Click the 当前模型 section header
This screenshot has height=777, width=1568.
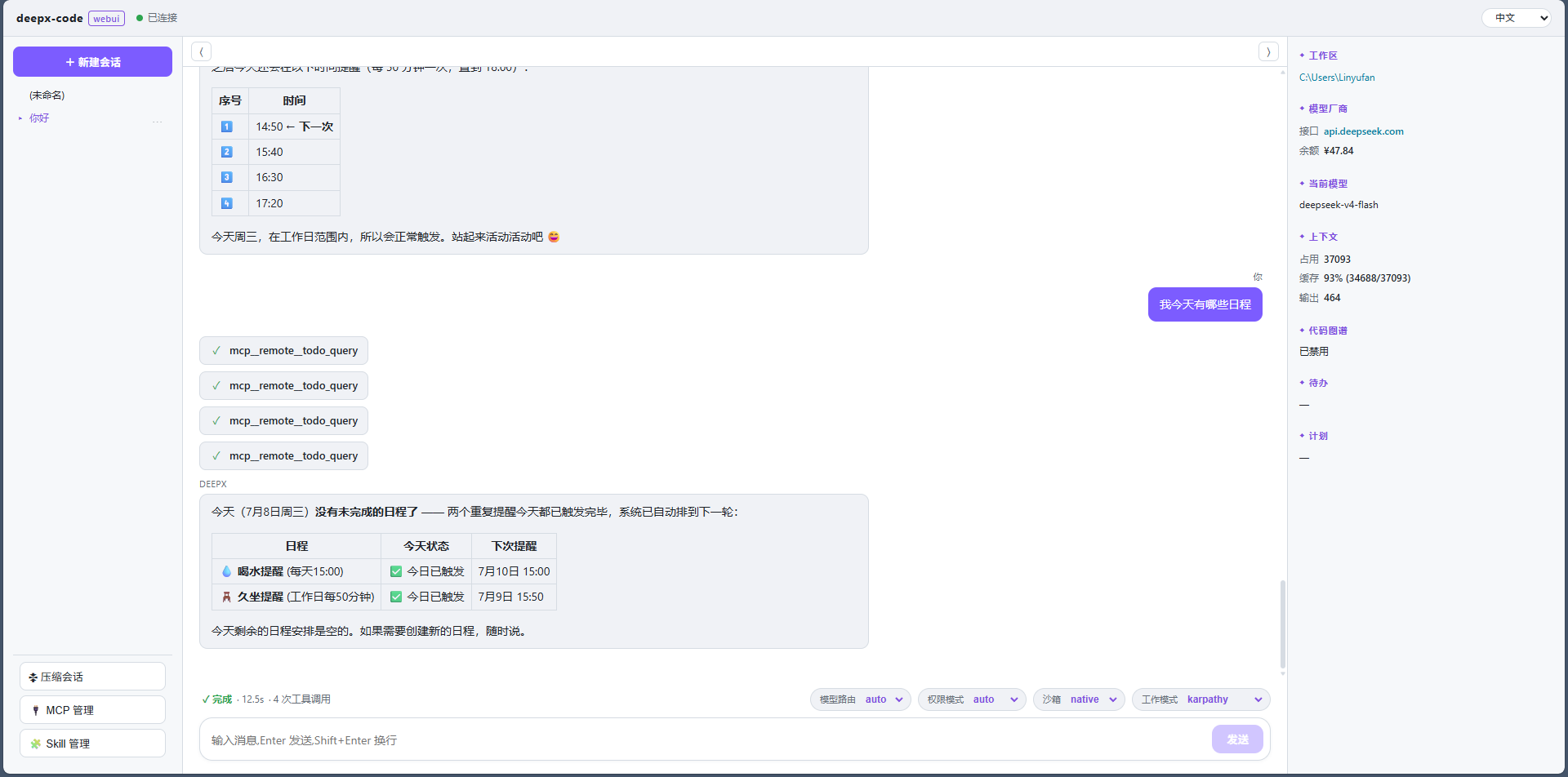click(x=1328, y=184)
